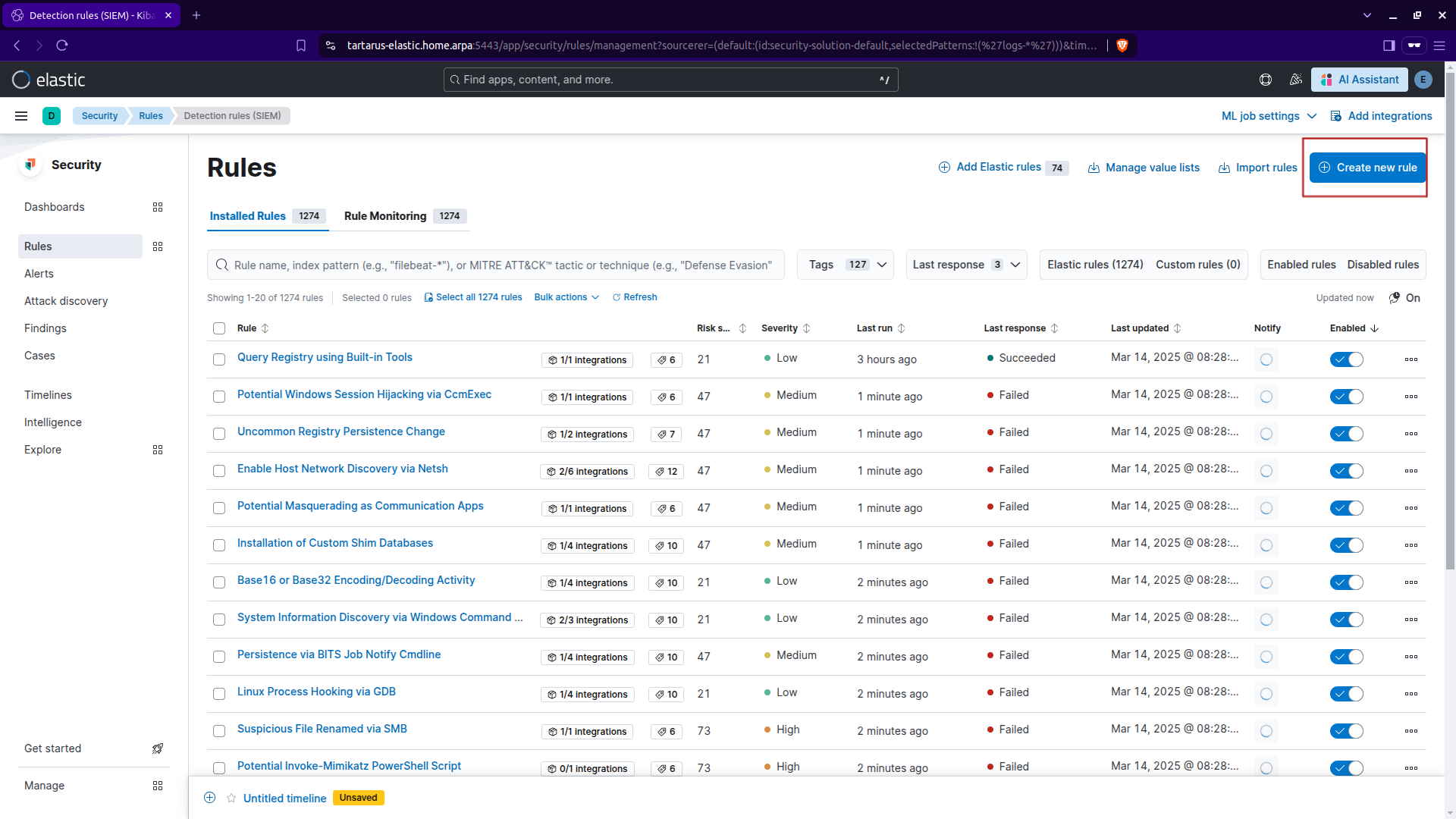Add Untitled timeline to favorites star

point(231,798)
